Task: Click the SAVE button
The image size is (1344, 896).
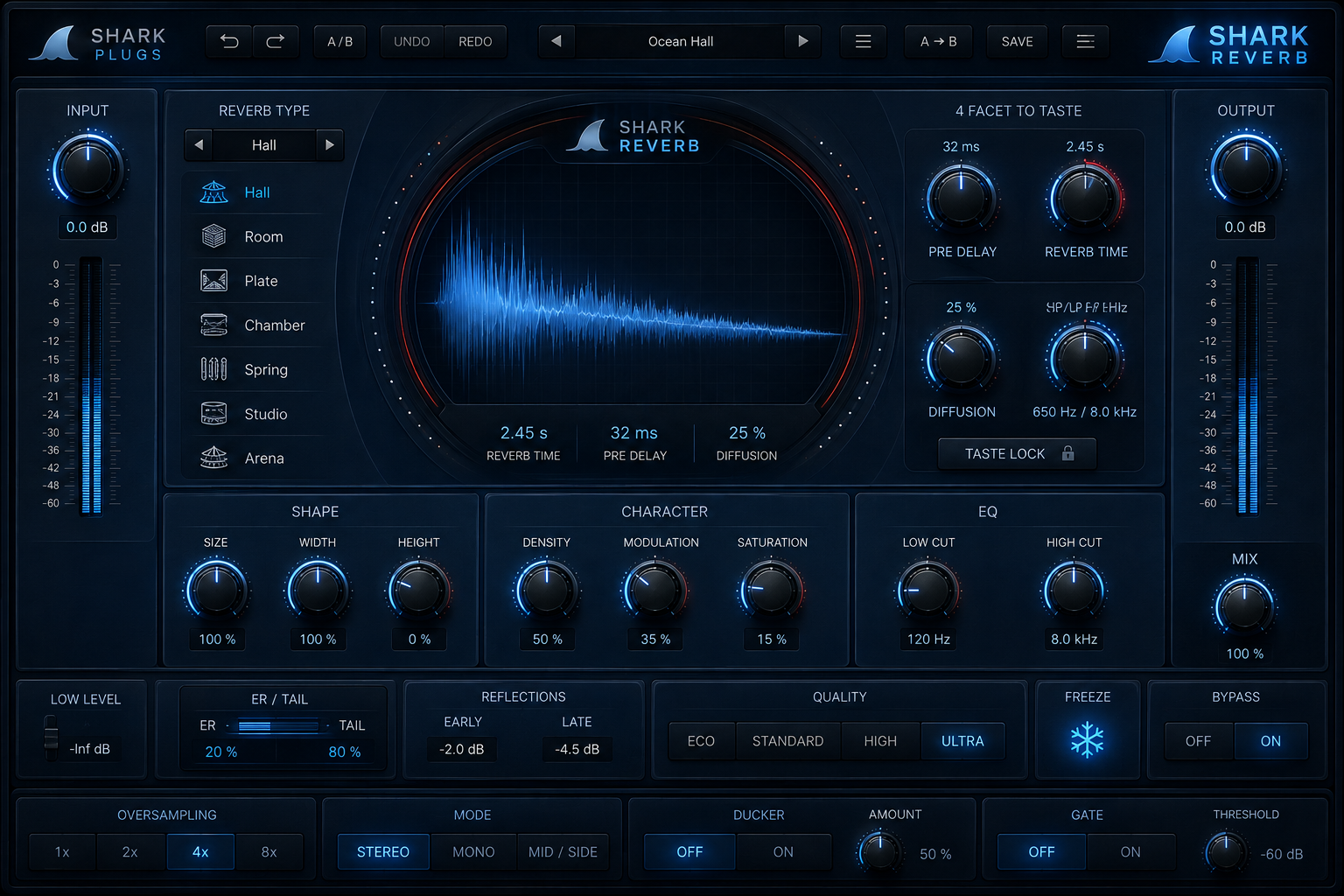Action: (x=1017, y=41)
